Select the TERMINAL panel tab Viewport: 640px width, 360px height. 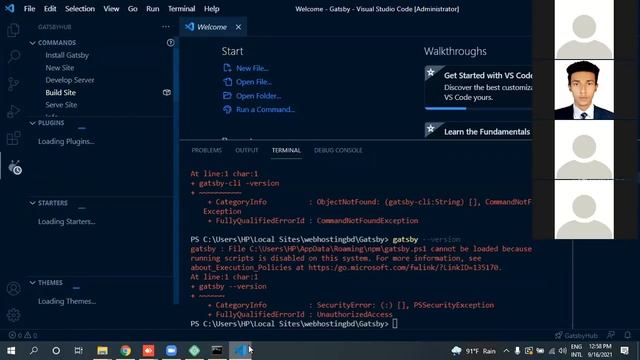point(286,150)
